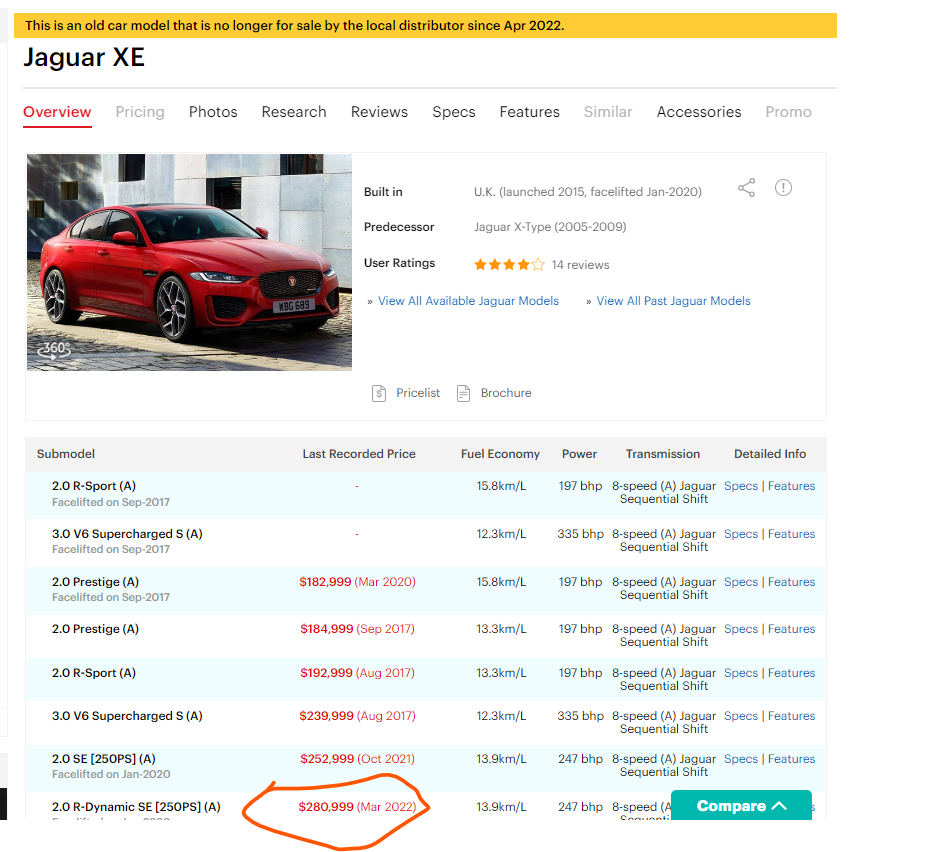The height and width of the screenshot is (852, 925).
Task: Open the Research tab
Action: click(x=294, y=112)
